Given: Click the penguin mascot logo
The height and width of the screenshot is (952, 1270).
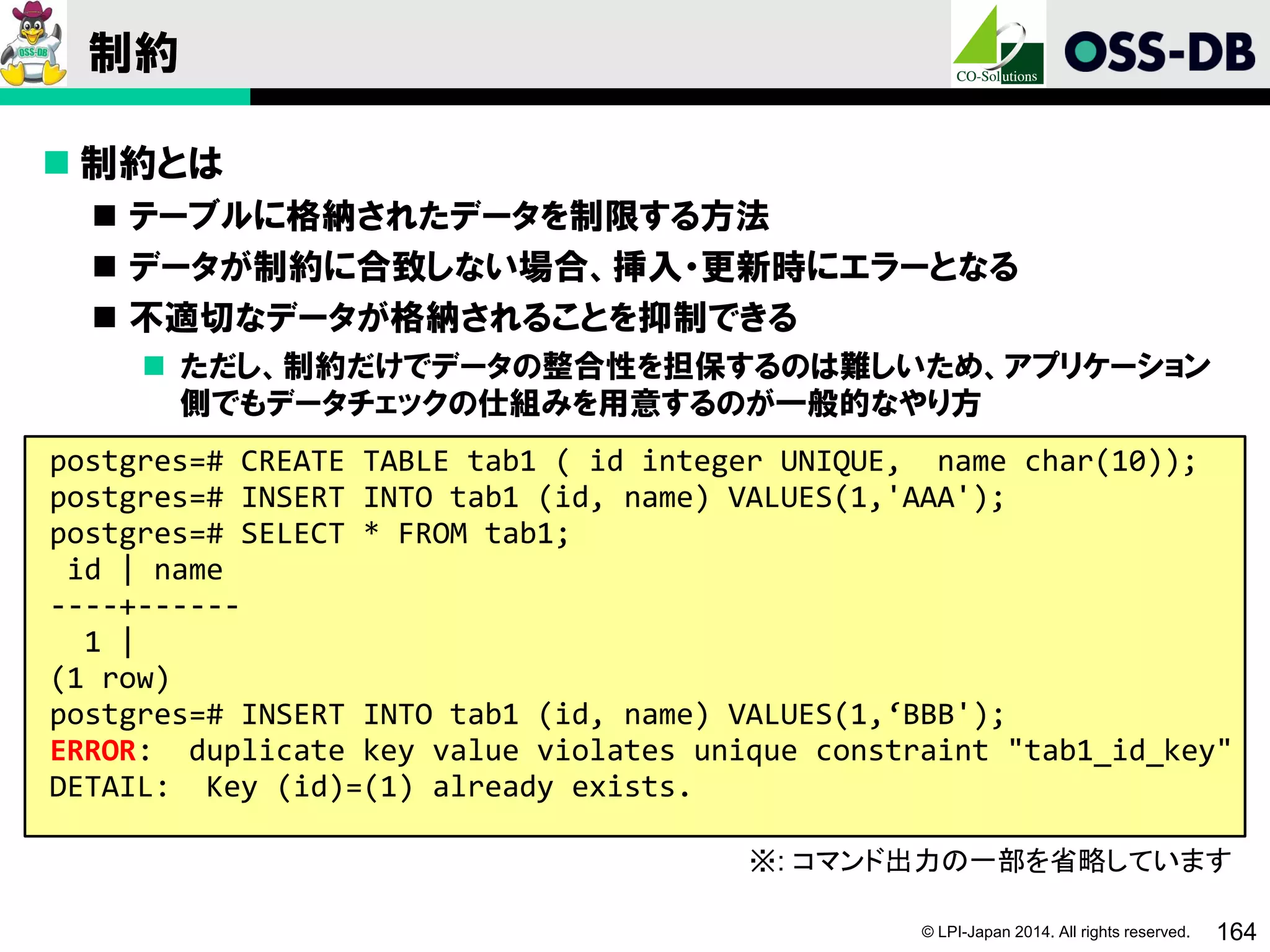Looking at the screenshot, I should tap(33, 43).
